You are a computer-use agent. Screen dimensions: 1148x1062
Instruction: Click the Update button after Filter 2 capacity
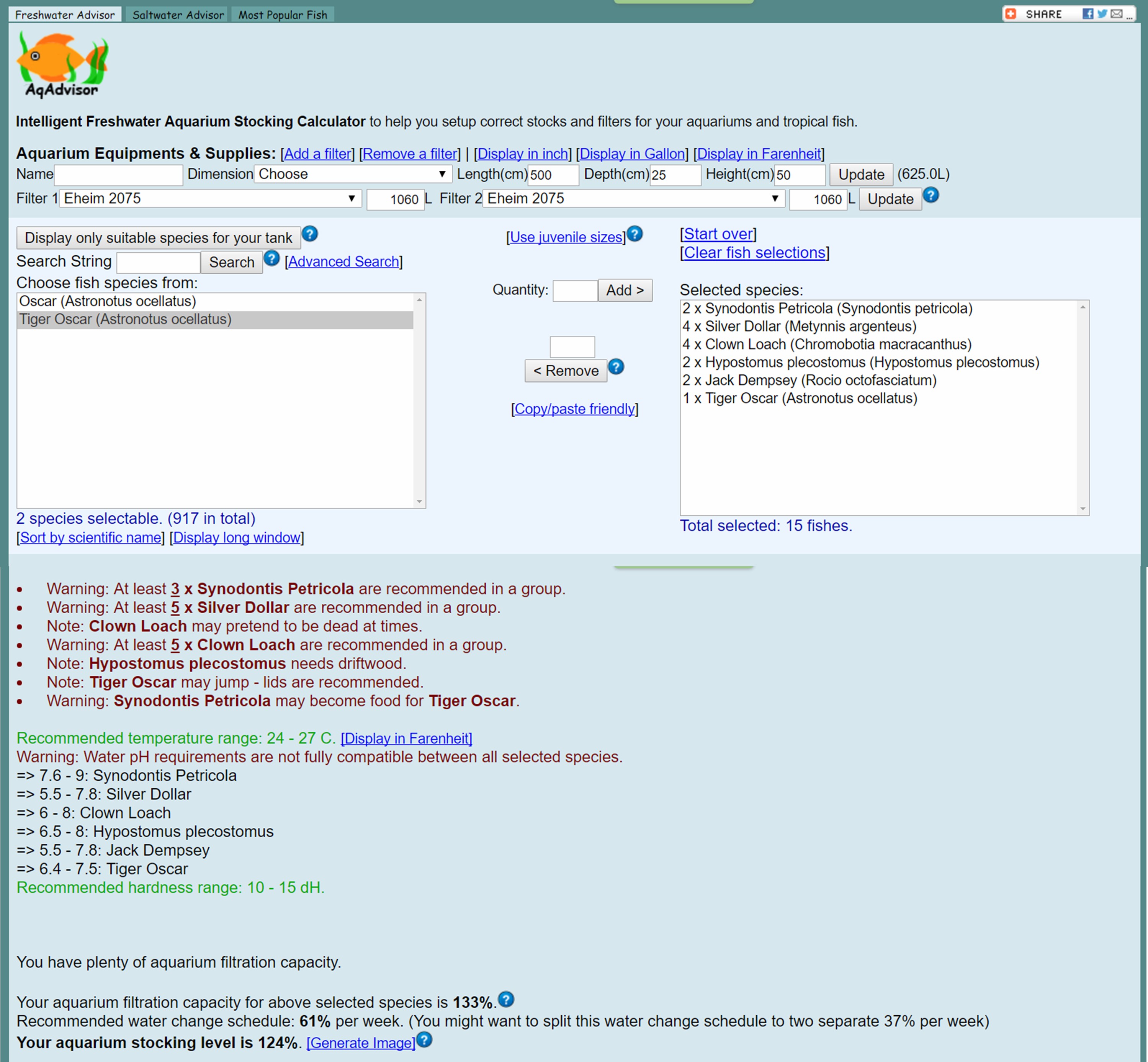[x=890, y=199]
